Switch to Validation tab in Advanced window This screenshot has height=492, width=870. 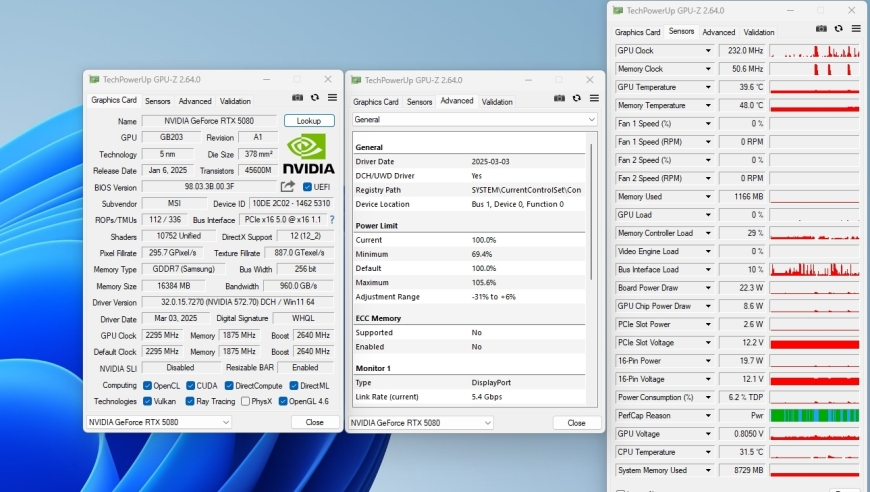497,102
